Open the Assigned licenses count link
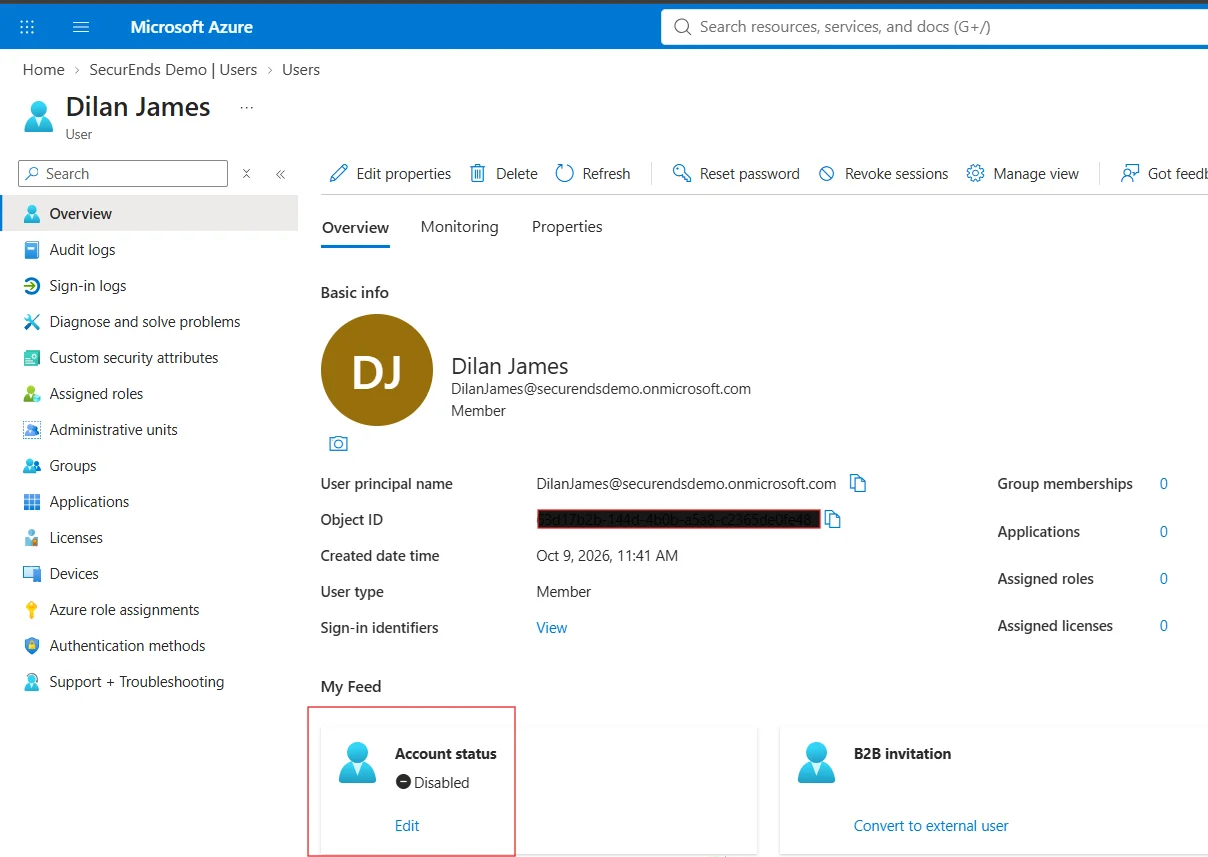Image resolution: width=1208 pixels, height=857 pixels. pos(1164,626)
